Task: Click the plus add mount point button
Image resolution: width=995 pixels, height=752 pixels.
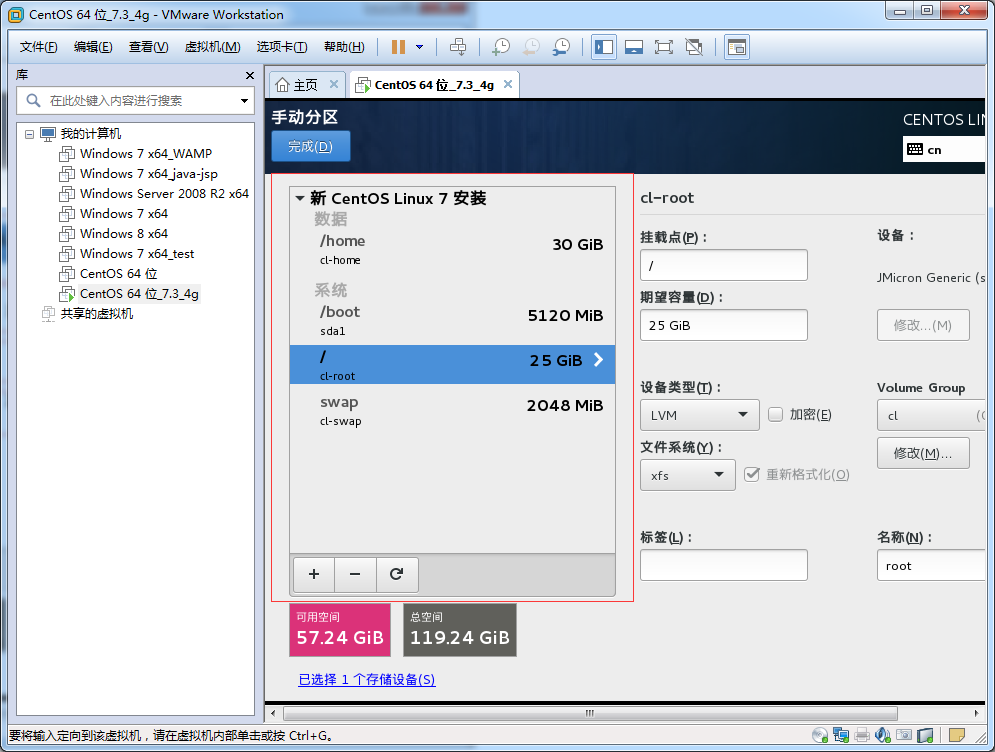Action: click(313, 574)
